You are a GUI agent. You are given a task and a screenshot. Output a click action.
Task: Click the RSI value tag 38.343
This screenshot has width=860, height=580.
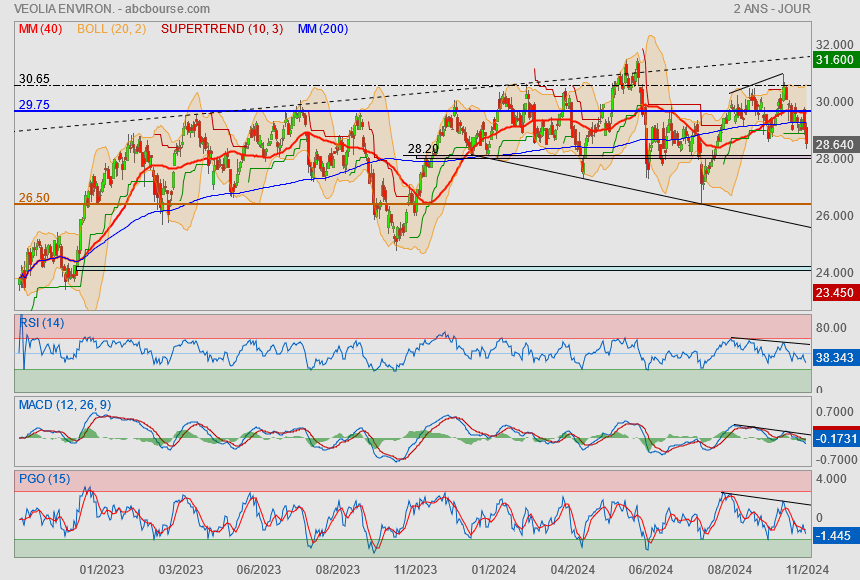click(836, 358)
